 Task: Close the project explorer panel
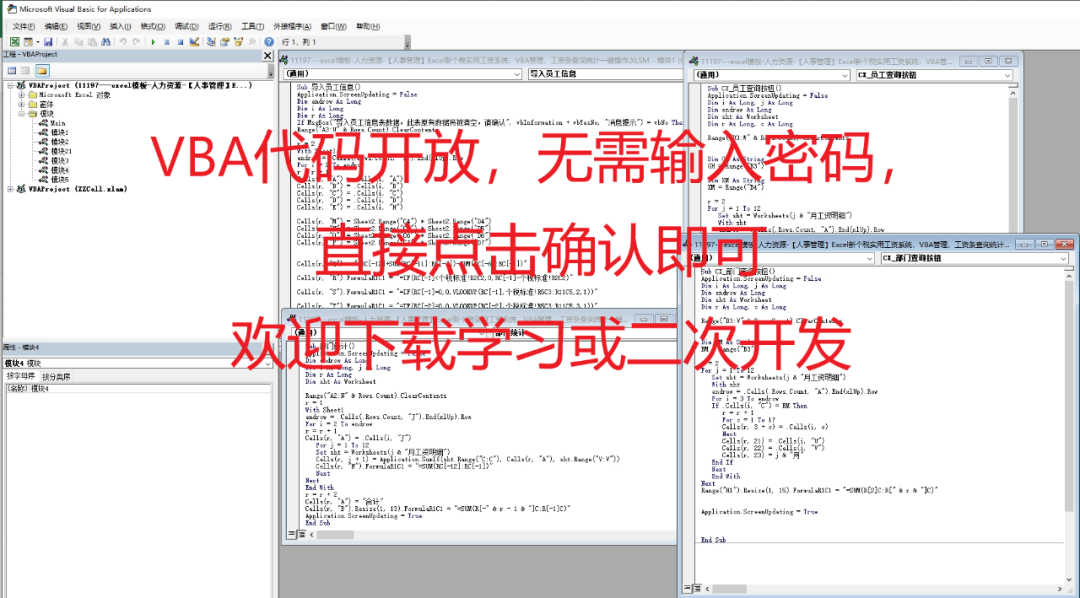[268, 55]
